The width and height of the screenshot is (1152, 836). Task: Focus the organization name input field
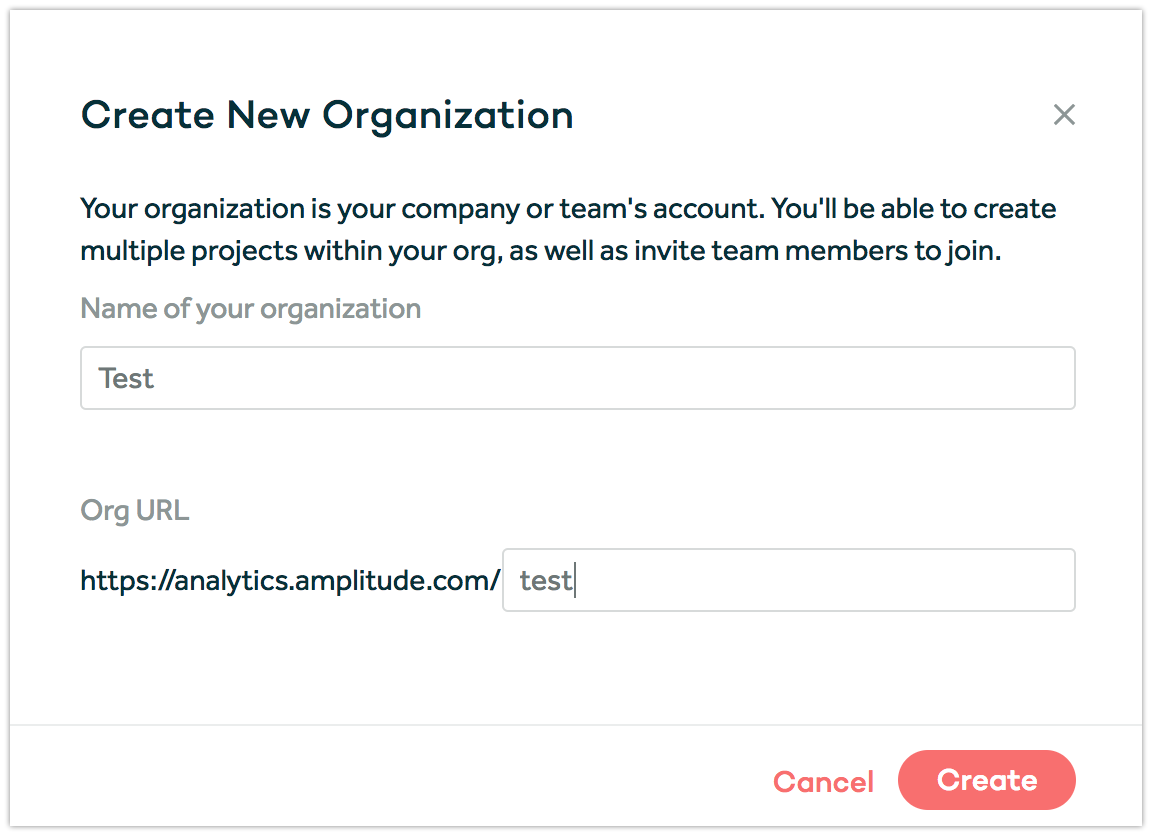tap(577, 378)
